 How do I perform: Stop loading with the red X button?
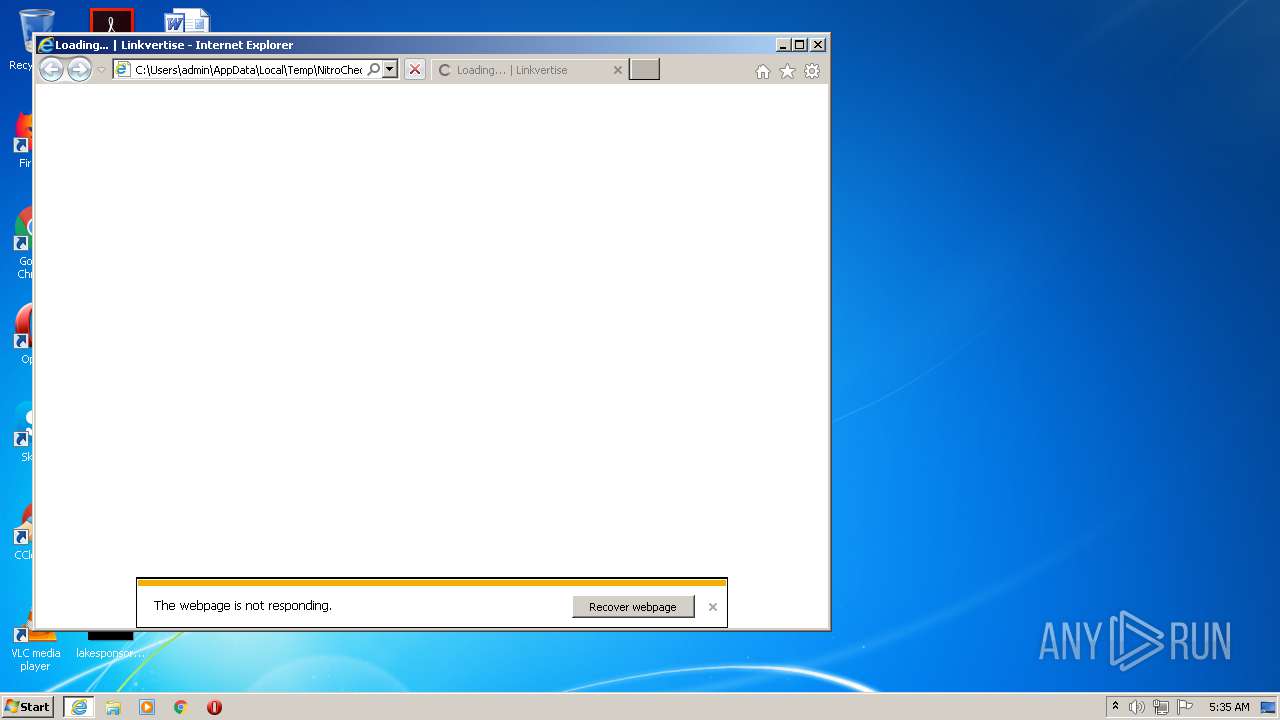pyautogui.click(x=415, y=70)
